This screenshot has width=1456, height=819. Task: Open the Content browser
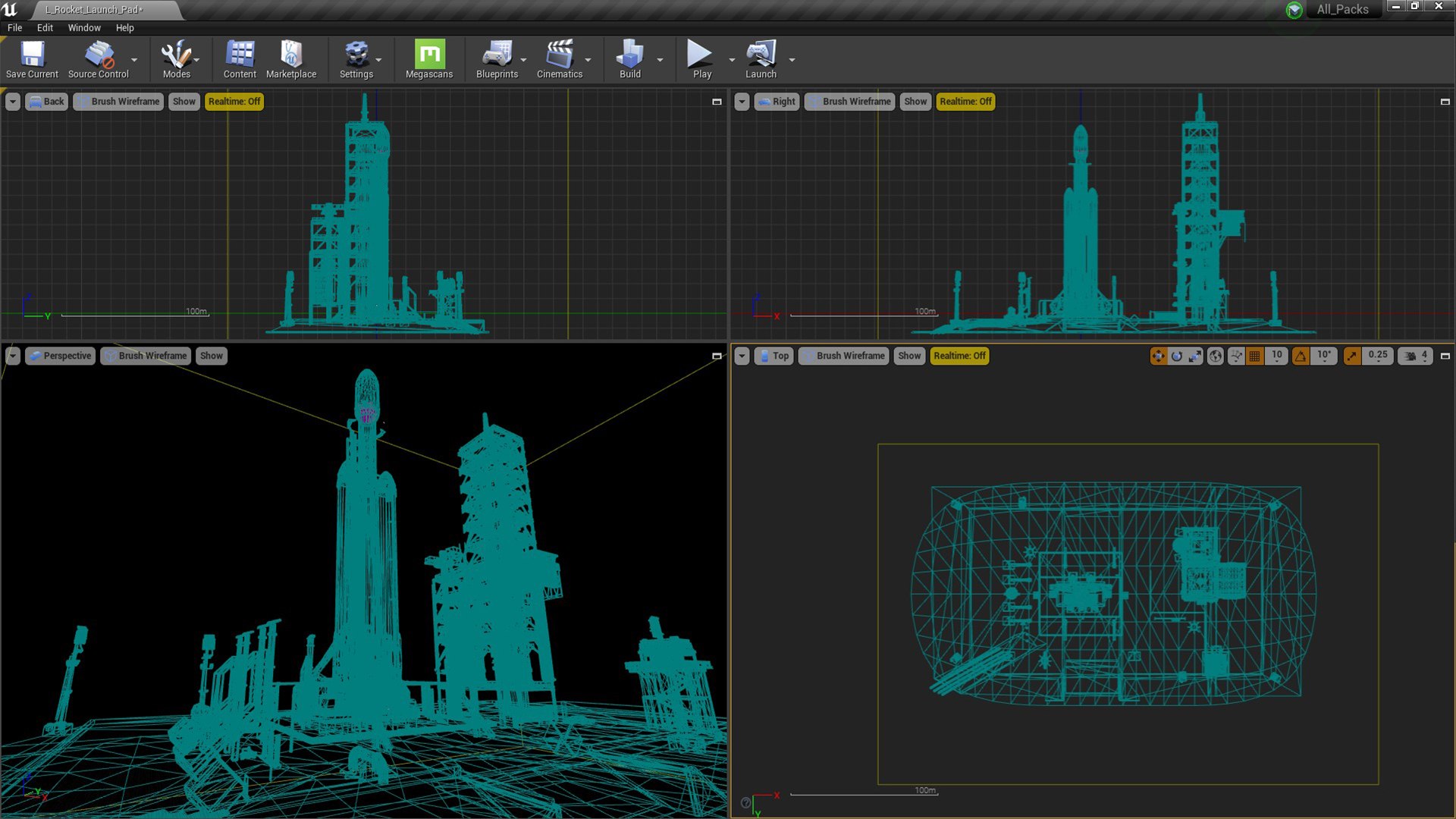(240, 59)
